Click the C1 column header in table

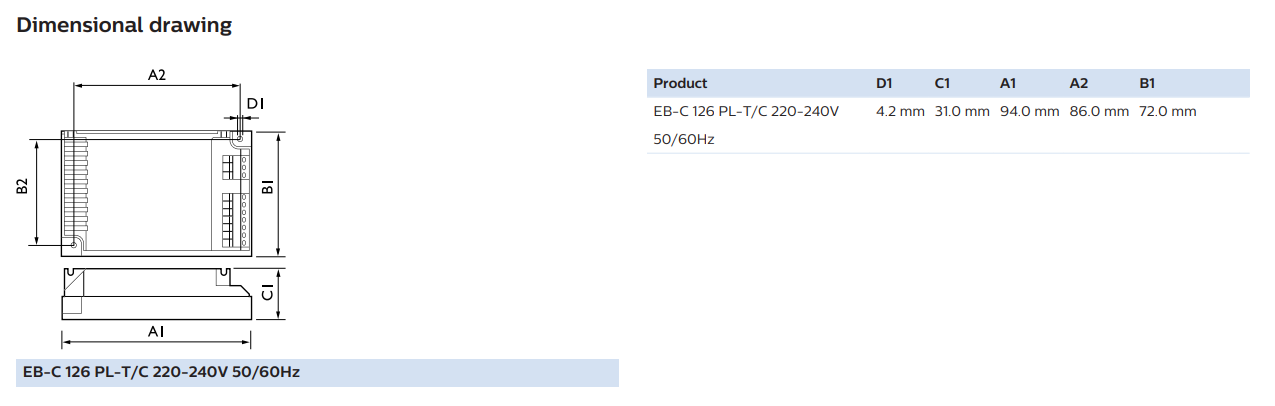click(942, 83)
